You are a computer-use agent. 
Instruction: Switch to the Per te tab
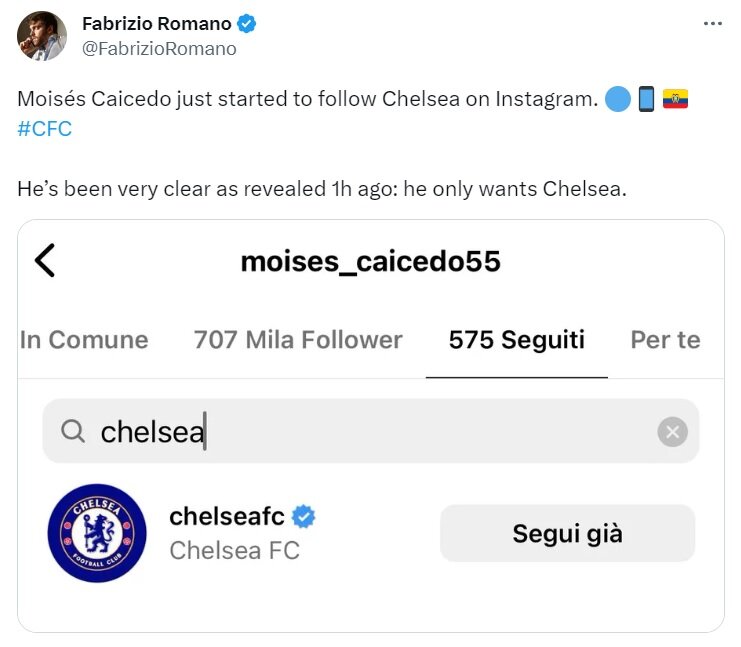pos(665,340)
